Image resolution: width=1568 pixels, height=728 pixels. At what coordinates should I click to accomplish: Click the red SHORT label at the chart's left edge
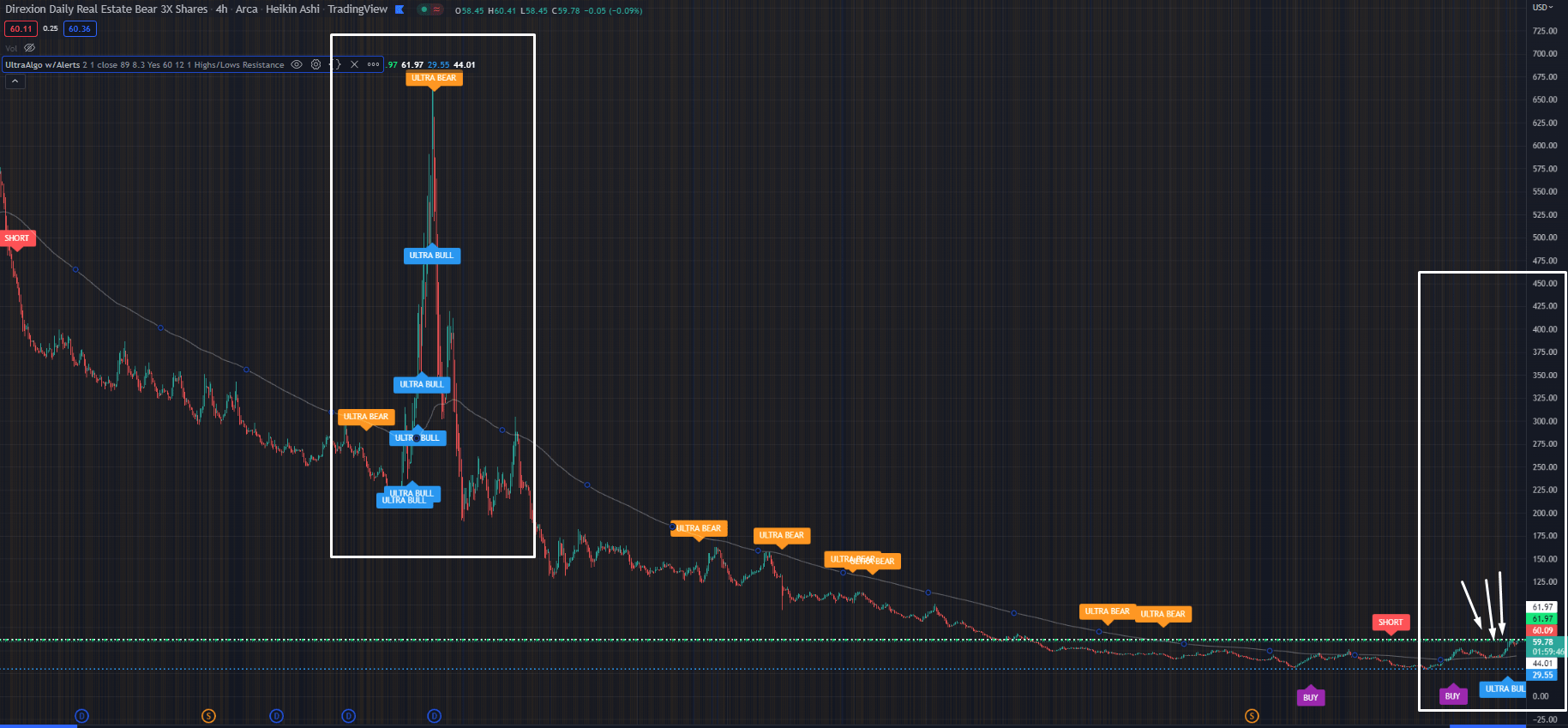(x=17, y=238)
